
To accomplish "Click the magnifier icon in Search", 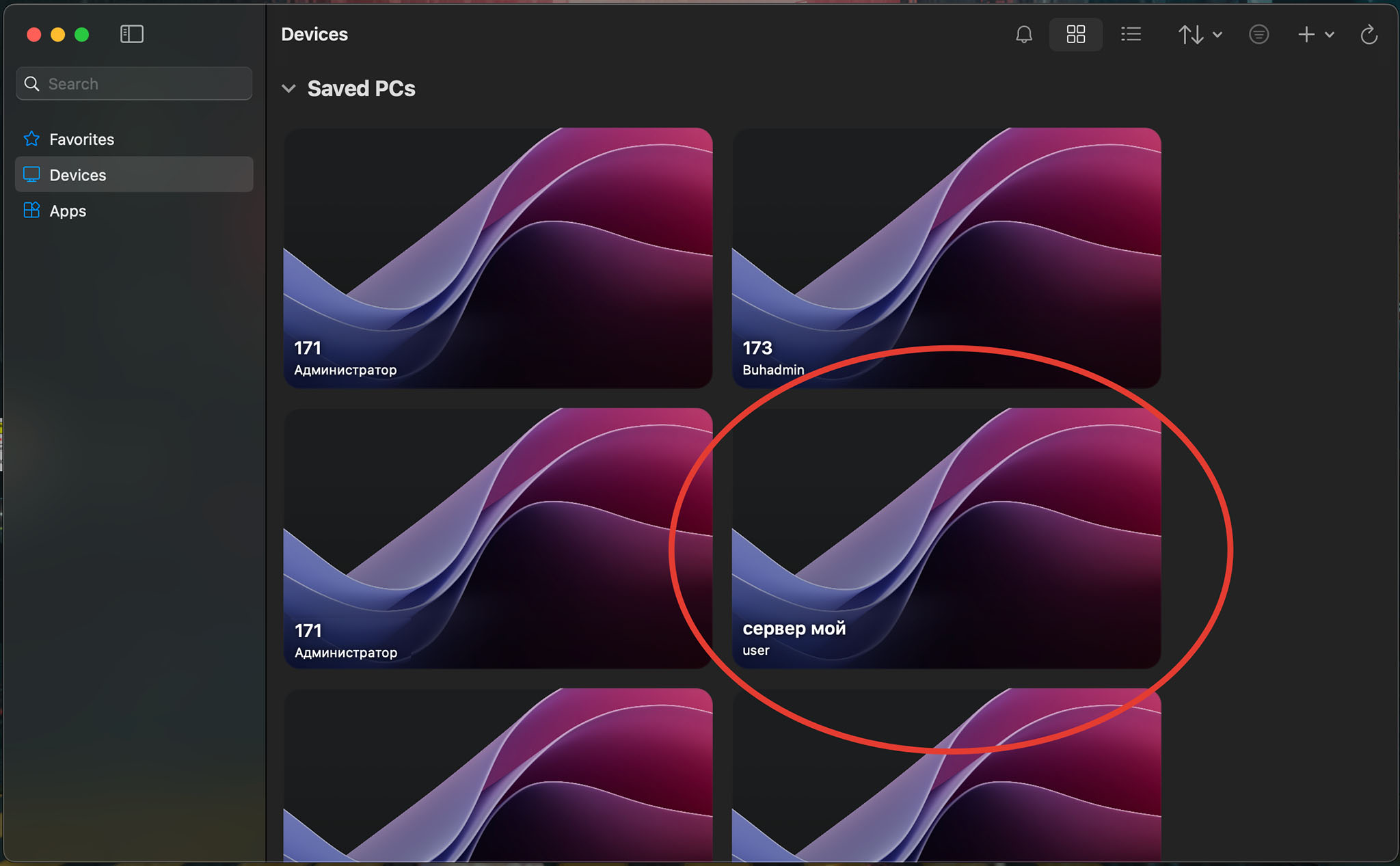I will [x=31, y=83].
